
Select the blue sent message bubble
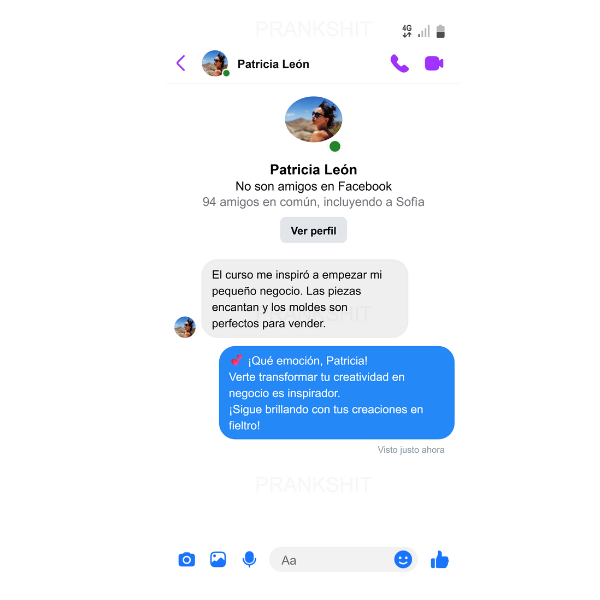click(x=337, y=393)
